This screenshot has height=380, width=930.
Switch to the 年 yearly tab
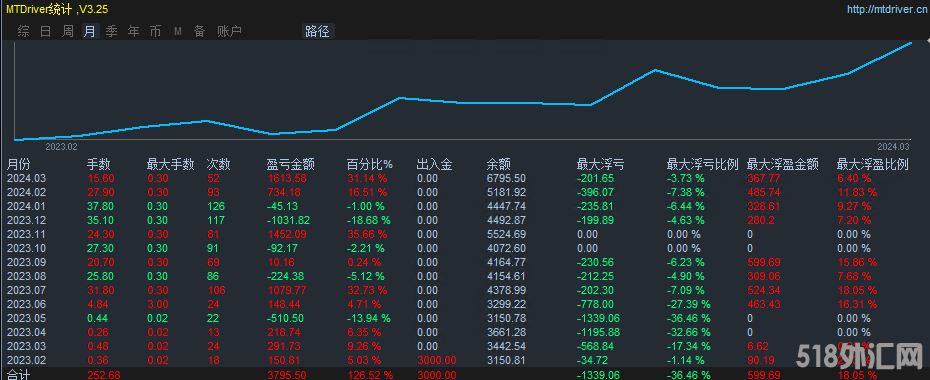click(x=133, y=31)
